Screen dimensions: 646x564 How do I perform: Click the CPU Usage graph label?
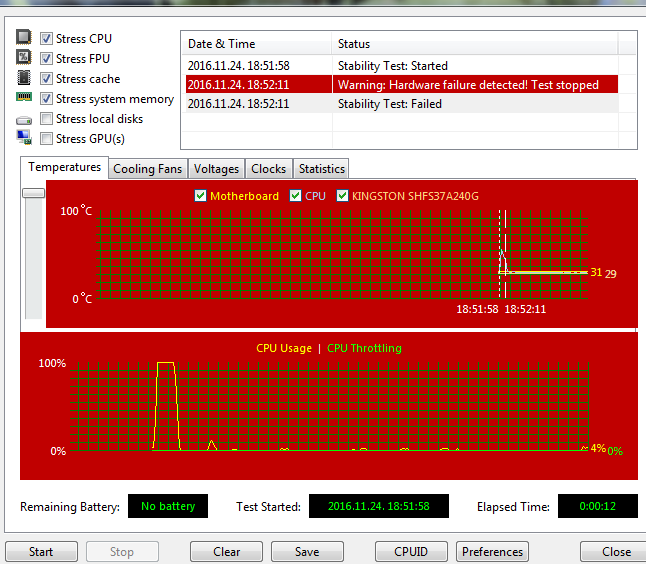point(284,348)
